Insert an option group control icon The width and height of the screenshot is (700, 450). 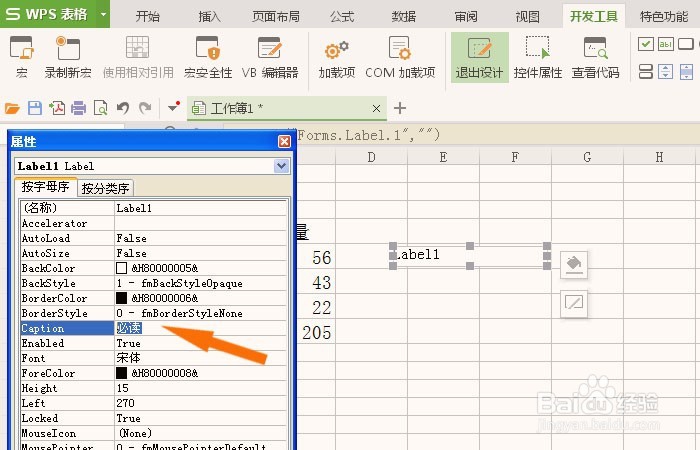tap(646, 71)
